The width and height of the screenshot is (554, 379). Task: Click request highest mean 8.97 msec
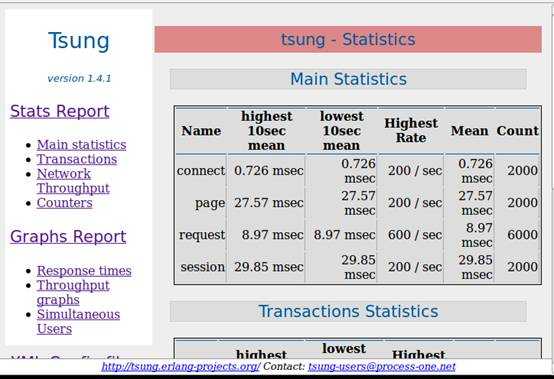coord(272,235)
